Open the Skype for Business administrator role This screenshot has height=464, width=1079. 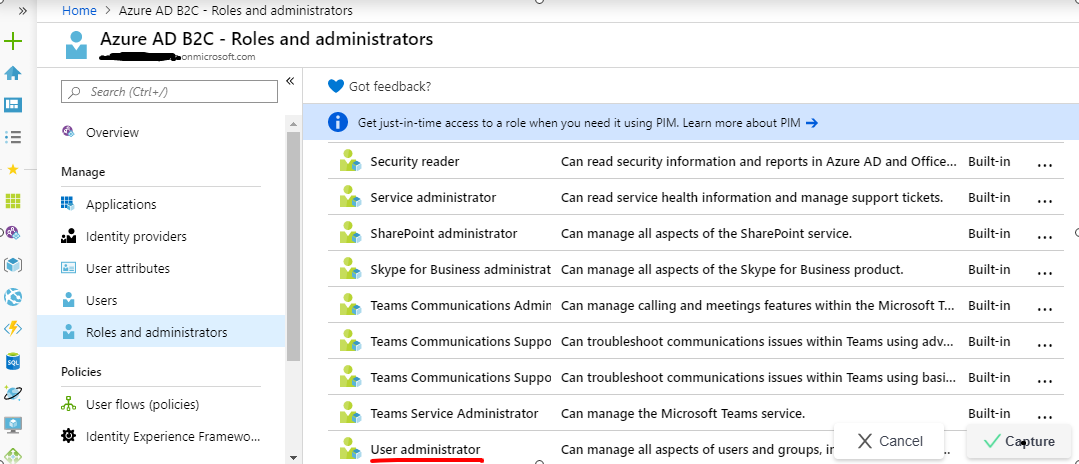click(460, 269)
